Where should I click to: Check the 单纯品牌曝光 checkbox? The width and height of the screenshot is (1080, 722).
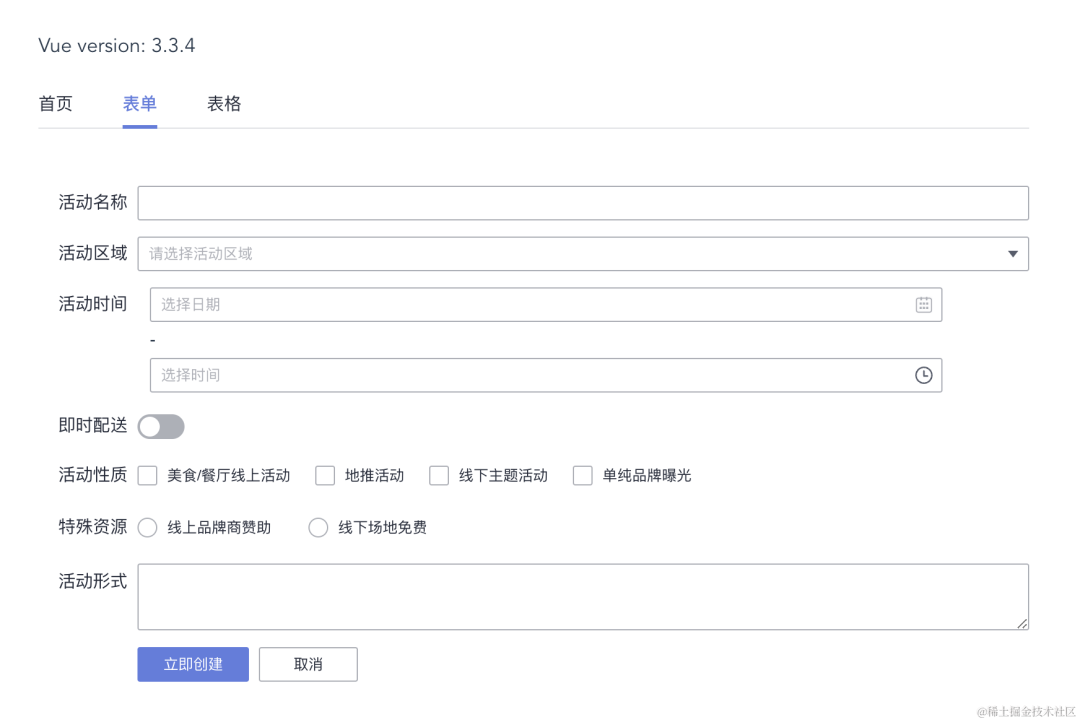click(583, 475)
